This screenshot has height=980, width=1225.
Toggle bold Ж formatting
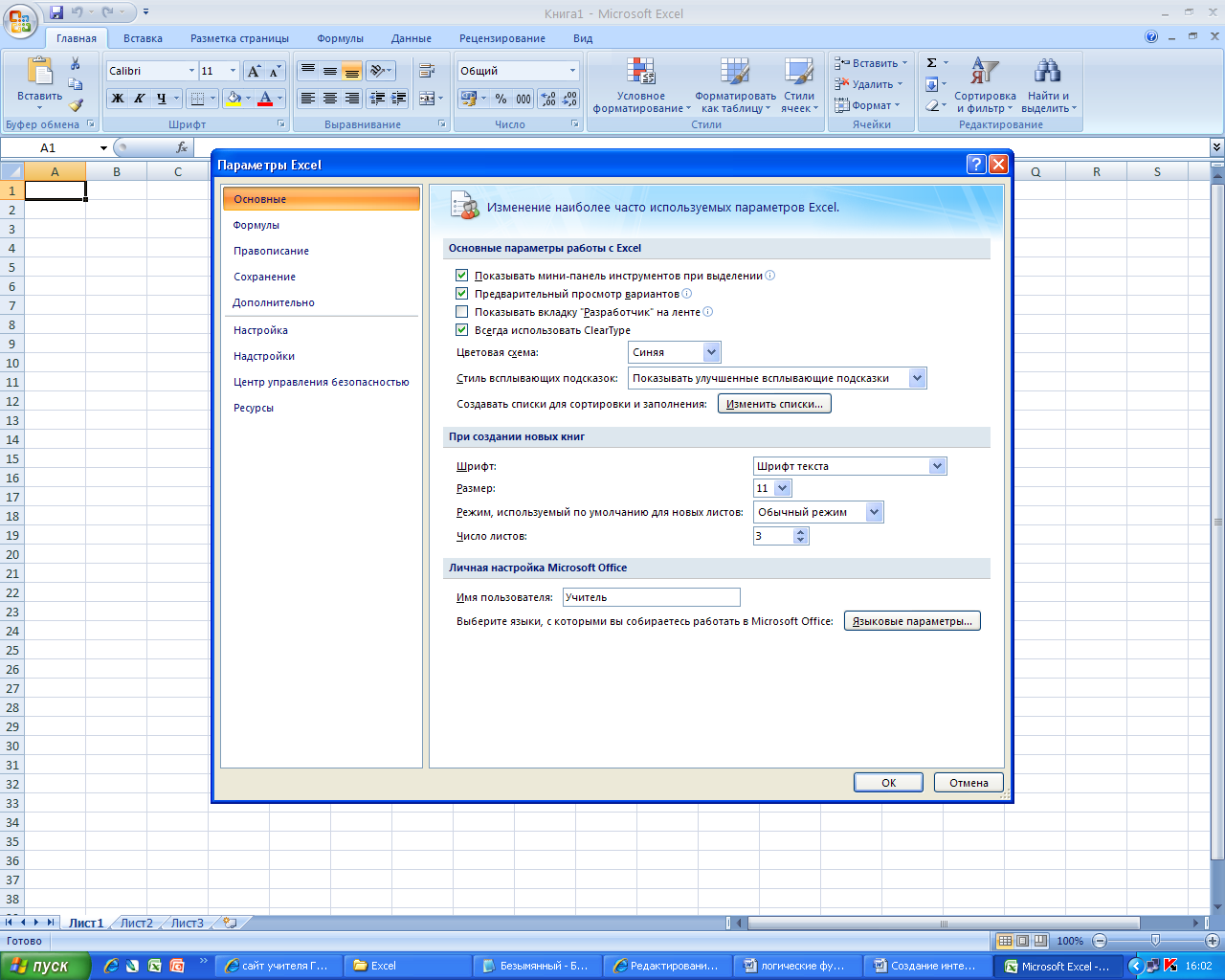click(x=118, y=99)
